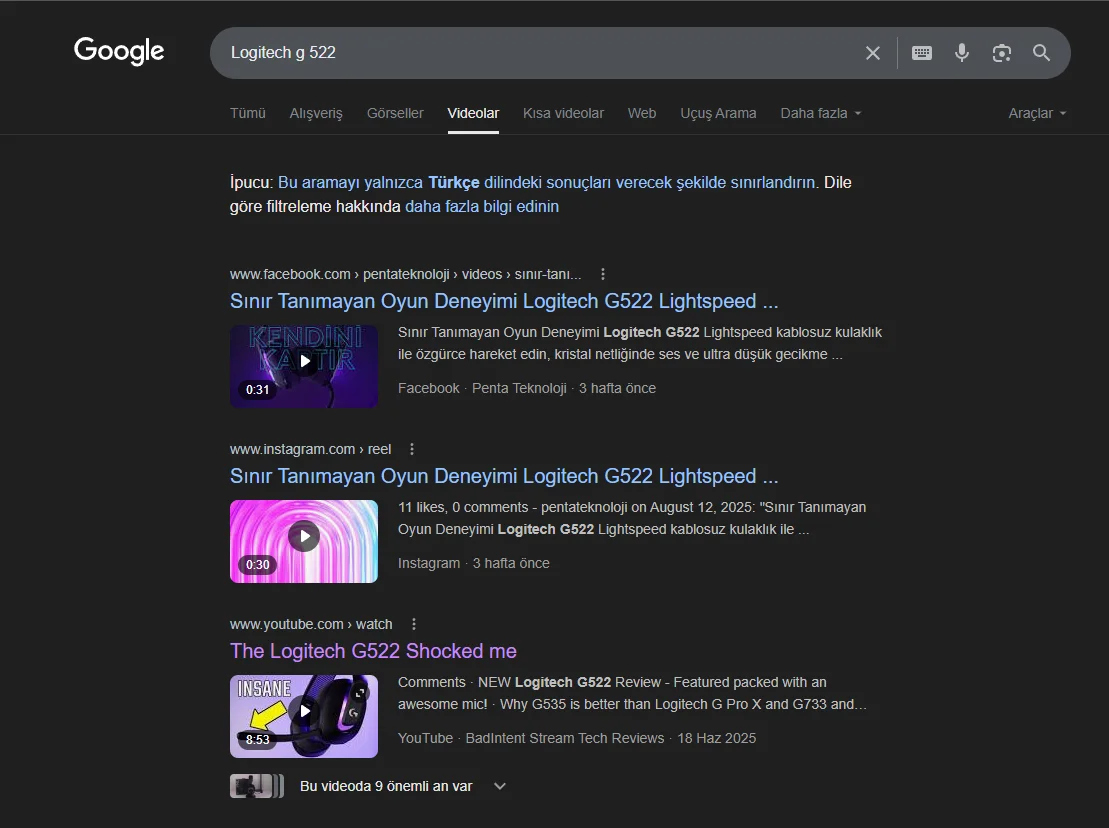Clear the search box with the X icon

(x=873, y=53)
